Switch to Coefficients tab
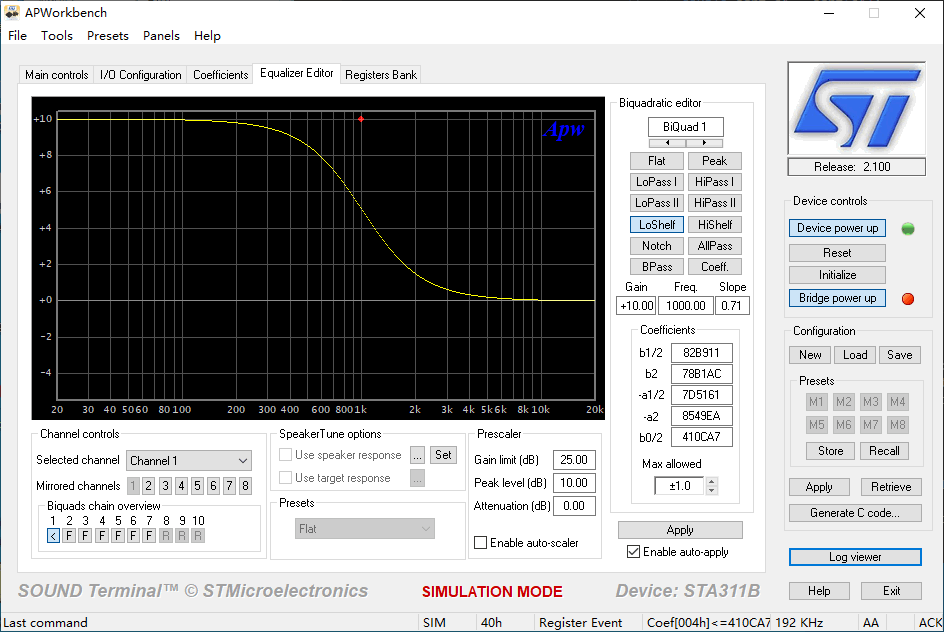The width and height of the screenshot is (944, 632). click(x=220, y=75)
